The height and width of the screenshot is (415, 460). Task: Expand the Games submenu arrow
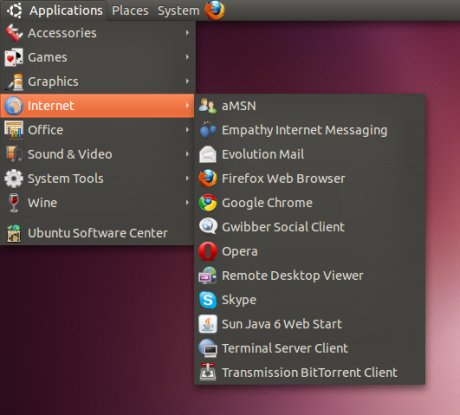(187, 57)
